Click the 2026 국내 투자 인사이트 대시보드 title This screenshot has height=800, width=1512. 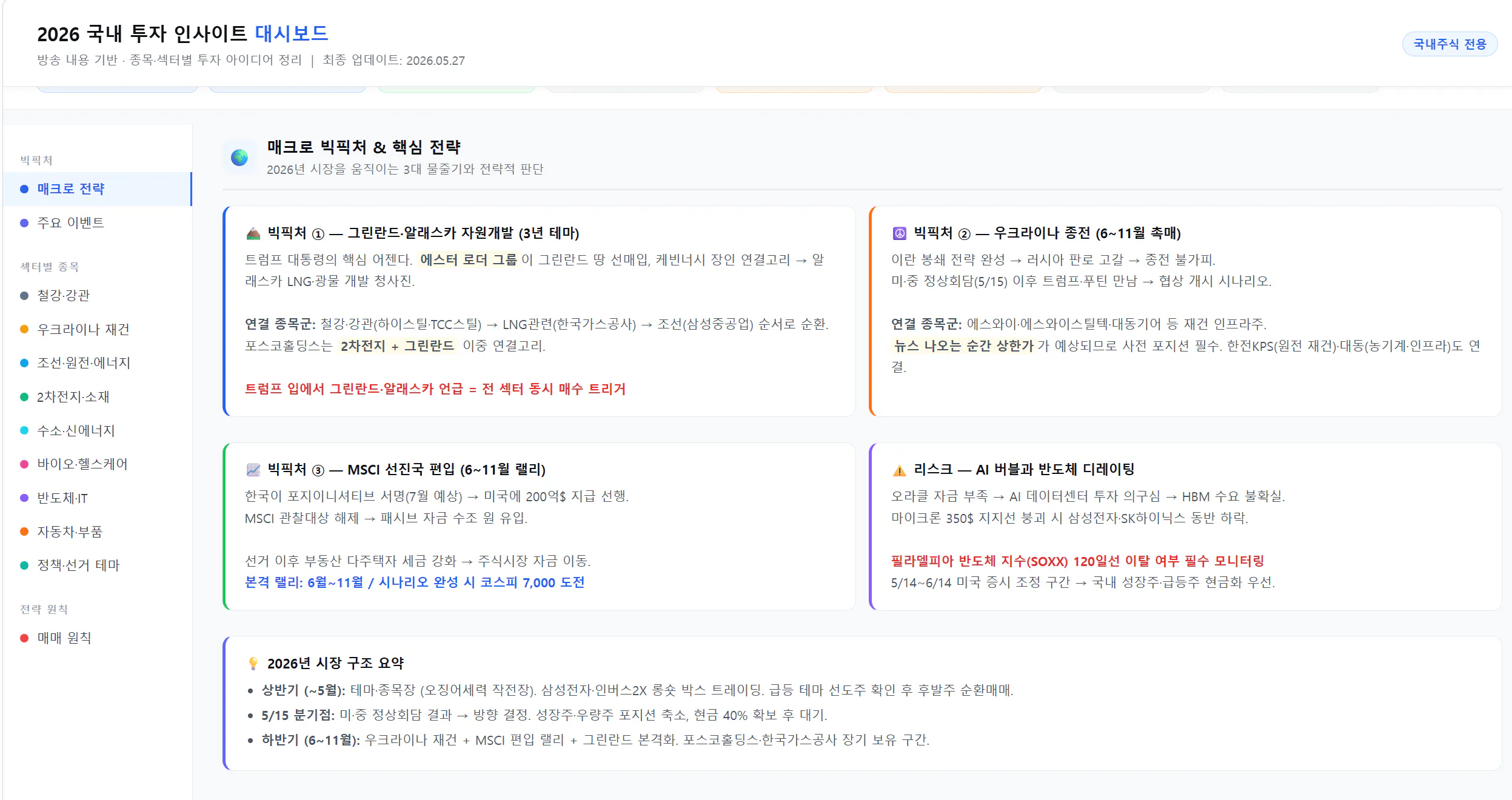[x=182, y=34]
